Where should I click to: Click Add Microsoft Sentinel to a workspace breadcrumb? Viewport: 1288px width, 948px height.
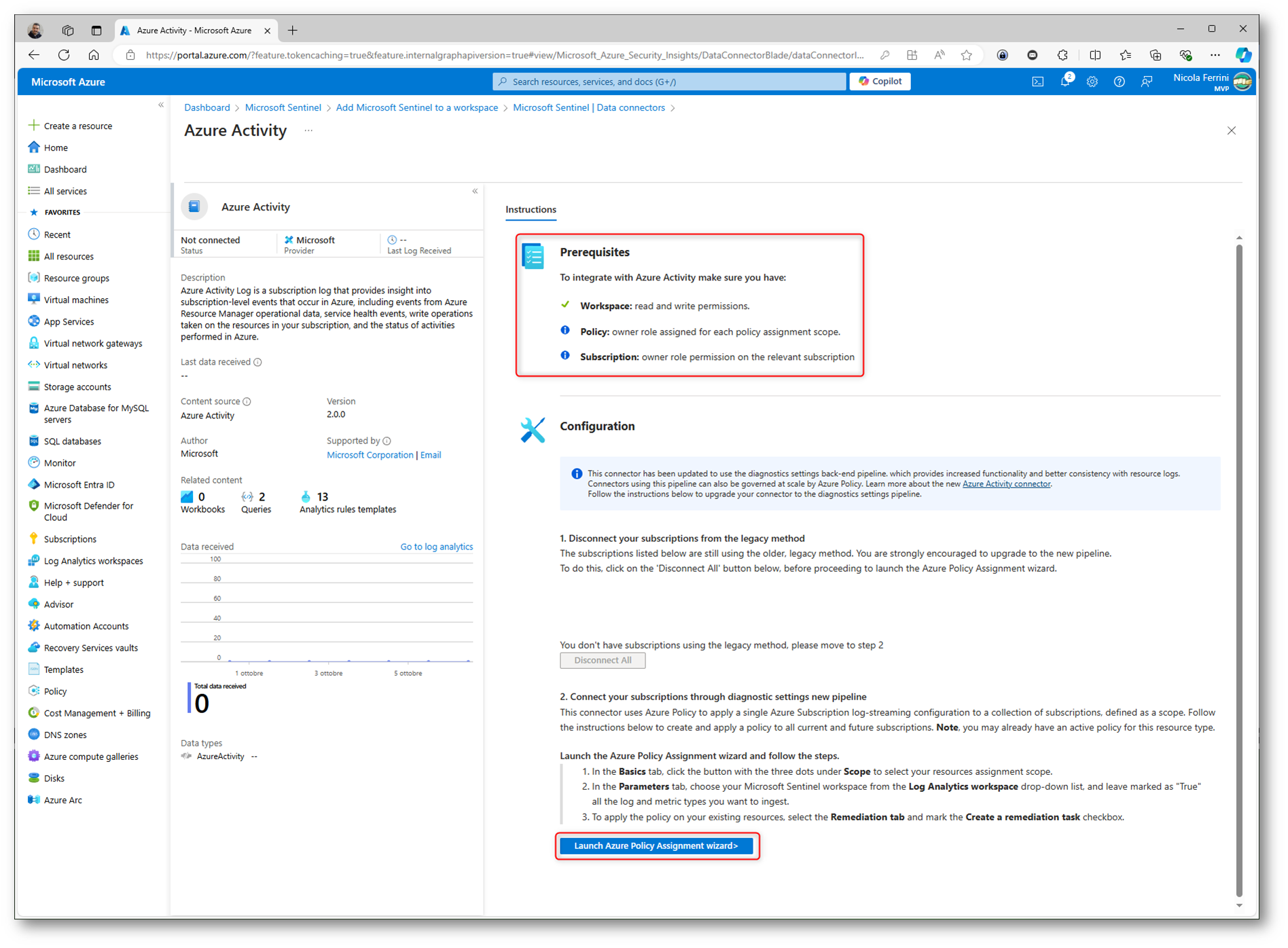click(416, 107)
